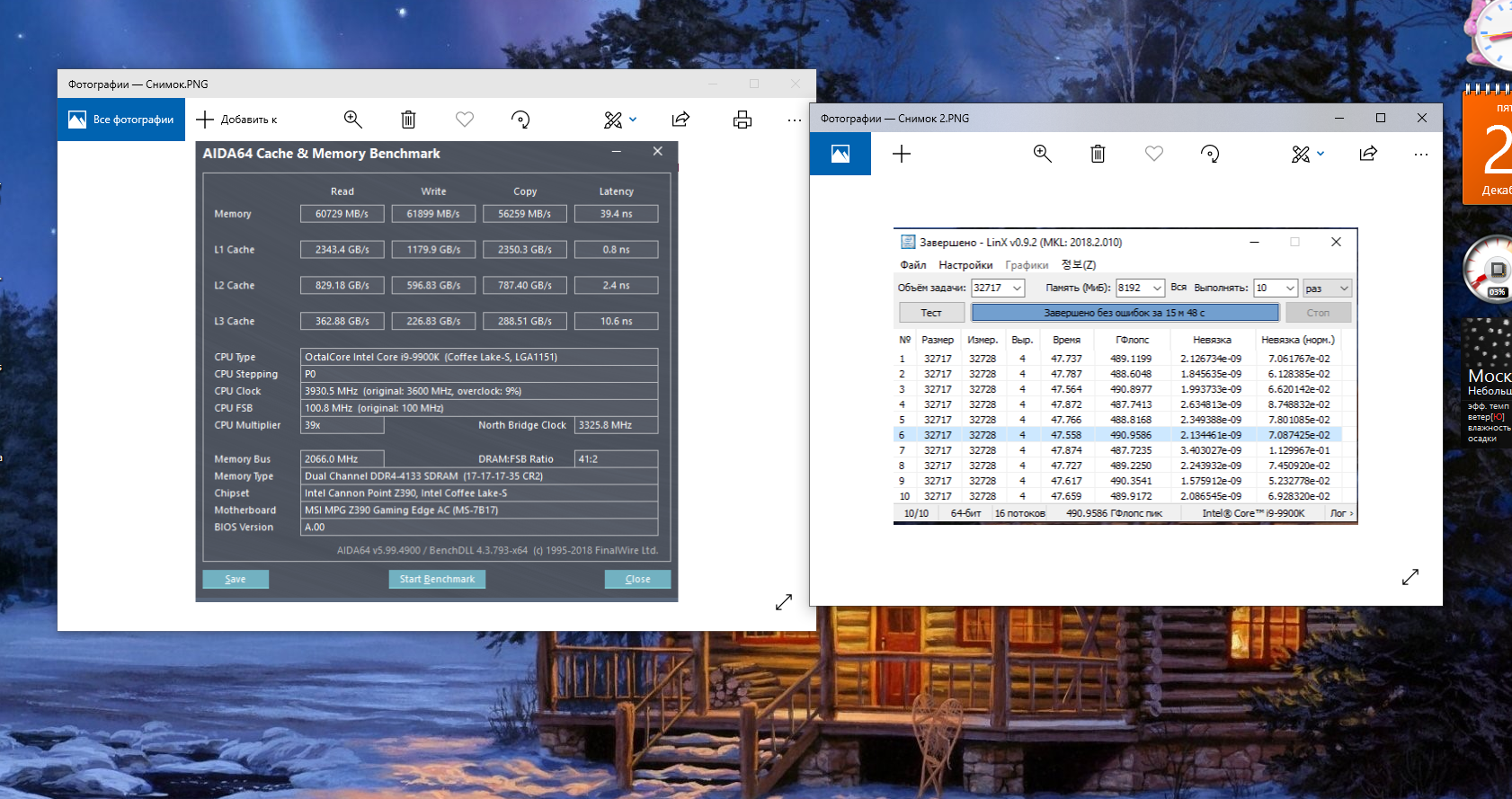Click the Memory Write value 61899 MB/s
Screen dimensions: 1512x799
(x=433, y=214)
